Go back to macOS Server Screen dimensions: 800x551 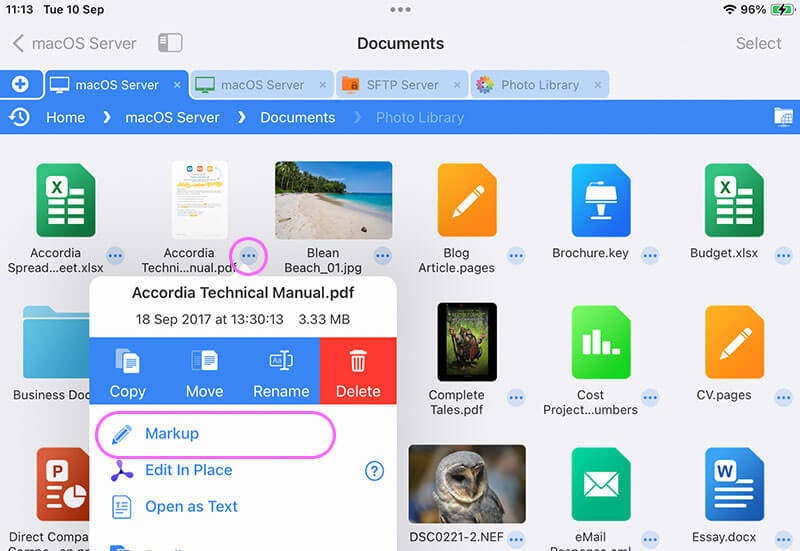[x=74, y=43]
